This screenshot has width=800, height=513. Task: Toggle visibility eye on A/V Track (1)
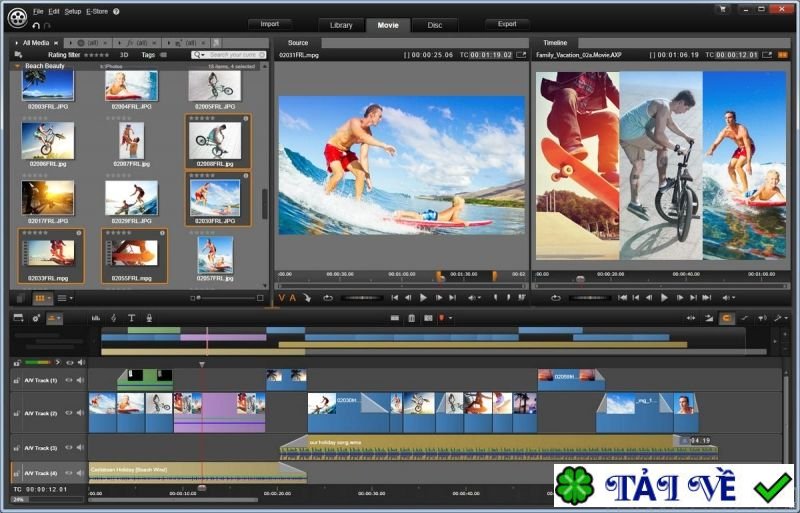click(69, 380)
